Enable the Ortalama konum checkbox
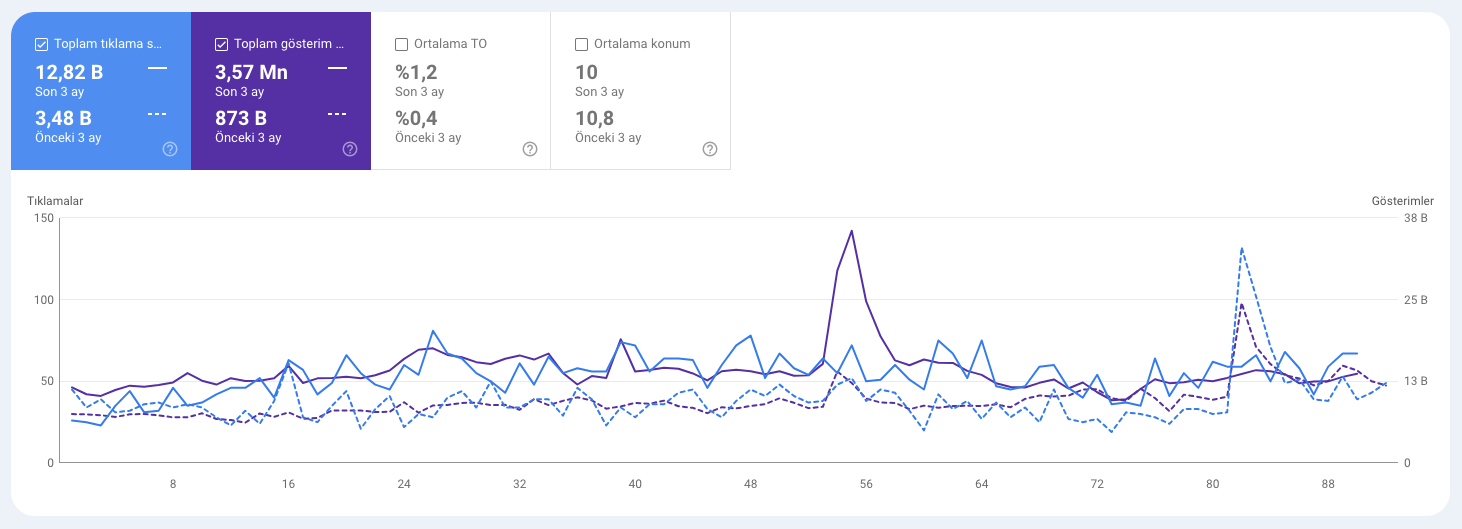1462x529 pixels. [x=581, y=44]
